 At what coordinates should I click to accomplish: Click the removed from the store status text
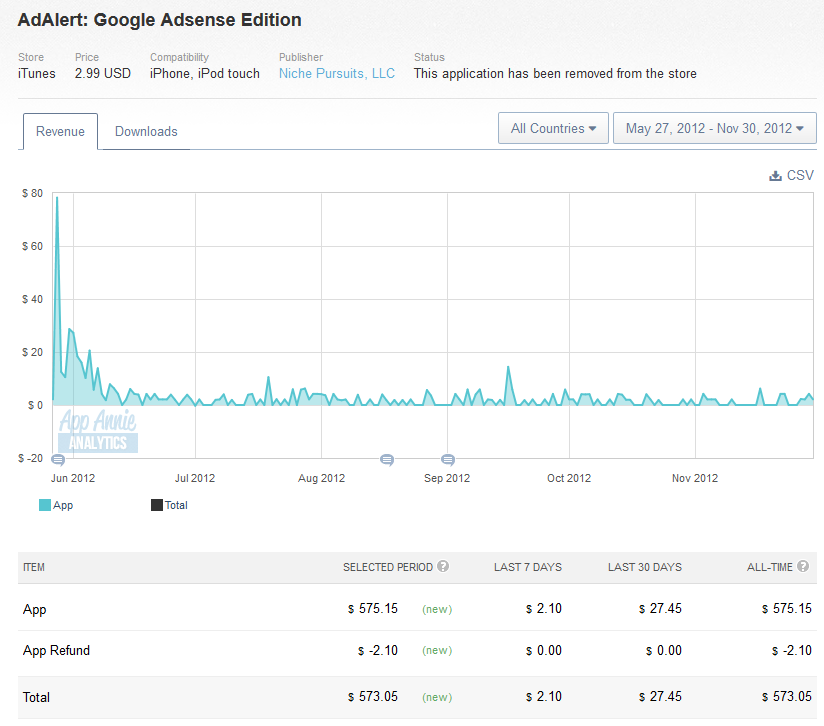click(x=555, y=74)
